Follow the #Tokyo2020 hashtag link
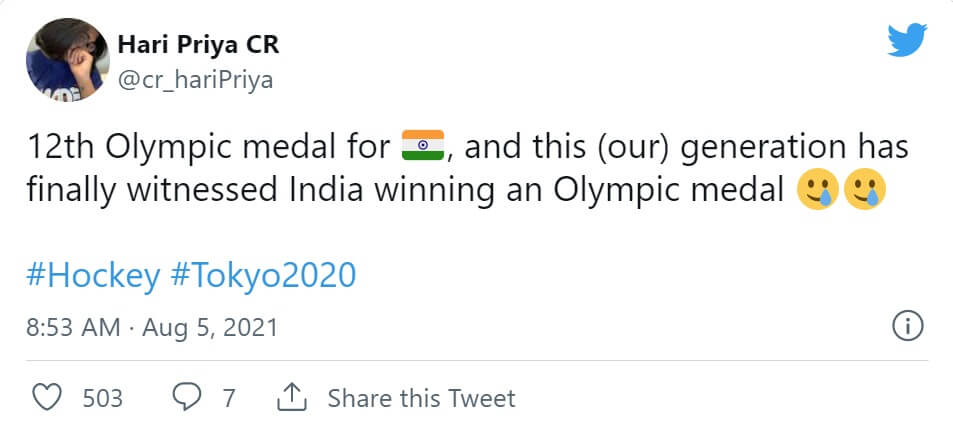Image resolution: width=953 pixels, height=424 pixels. coord(264,276)
